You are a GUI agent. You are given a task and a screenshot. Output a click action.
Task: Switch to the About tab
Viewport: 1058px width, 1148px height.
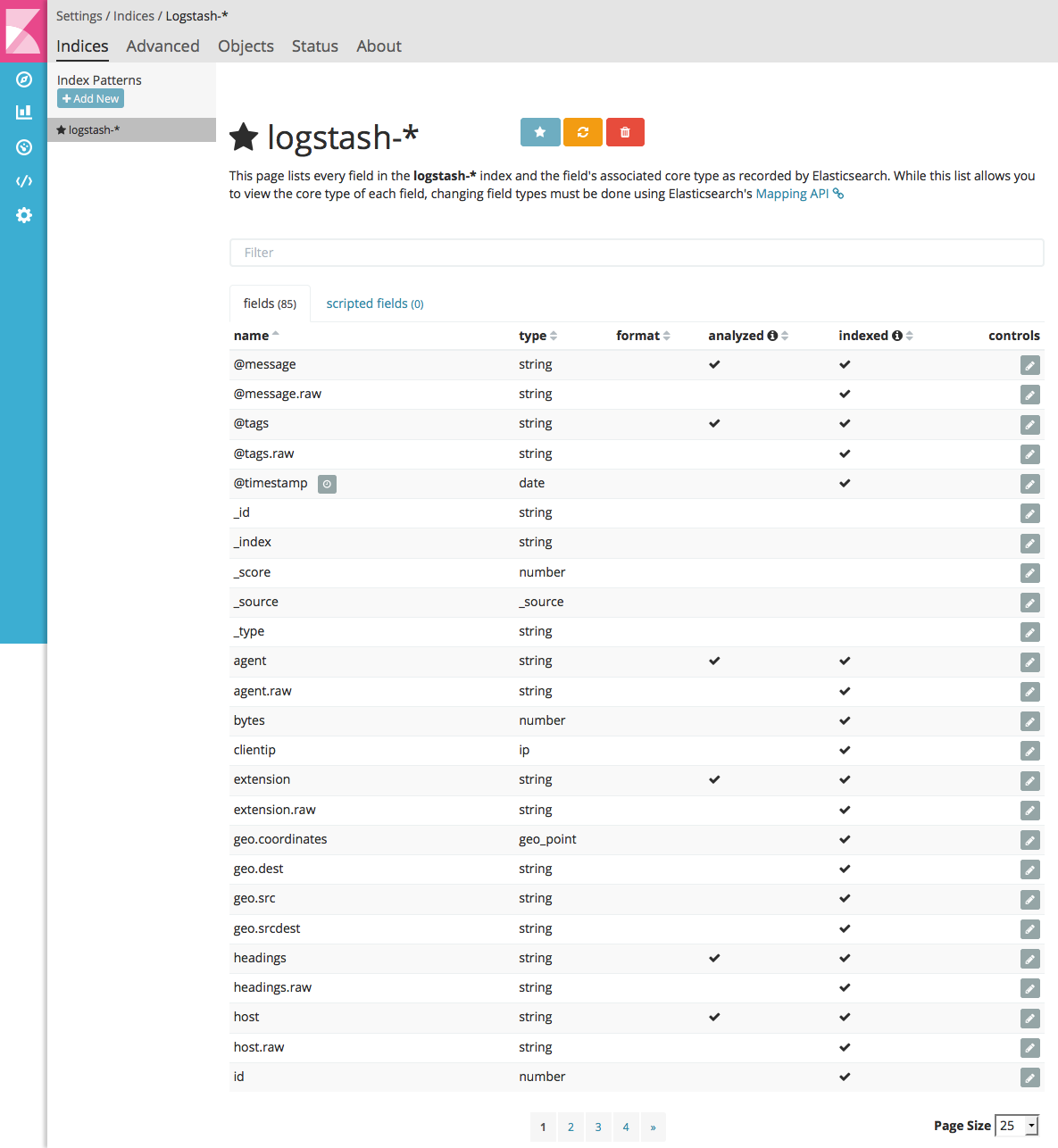[379, 46]
